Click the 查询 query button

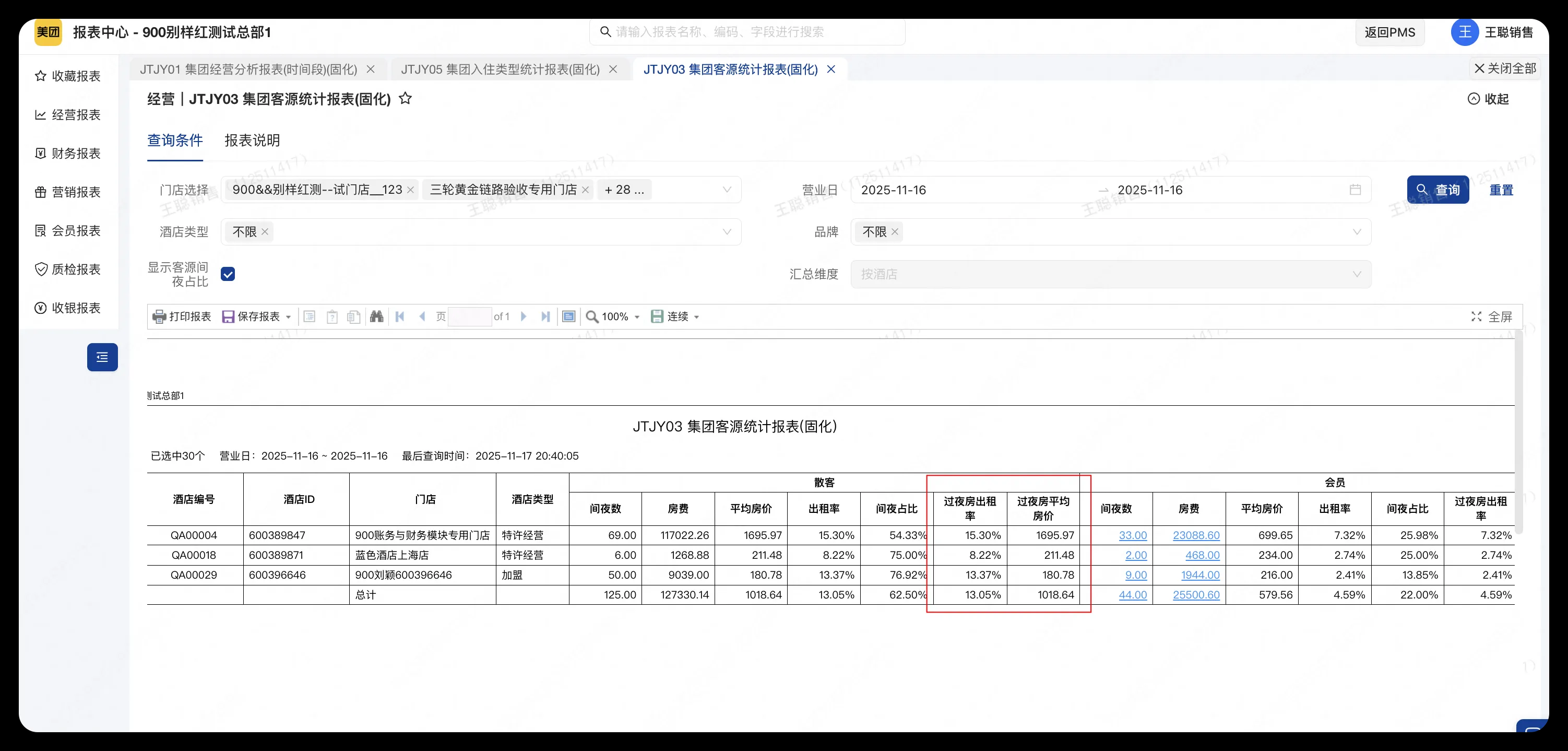[x=1438, y=190]
